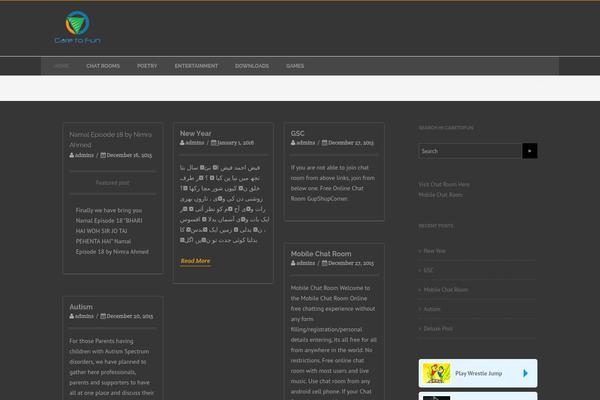600x400 pixels.
Task: Go to the POETRY menu
Action: click(x=147, y=66)
